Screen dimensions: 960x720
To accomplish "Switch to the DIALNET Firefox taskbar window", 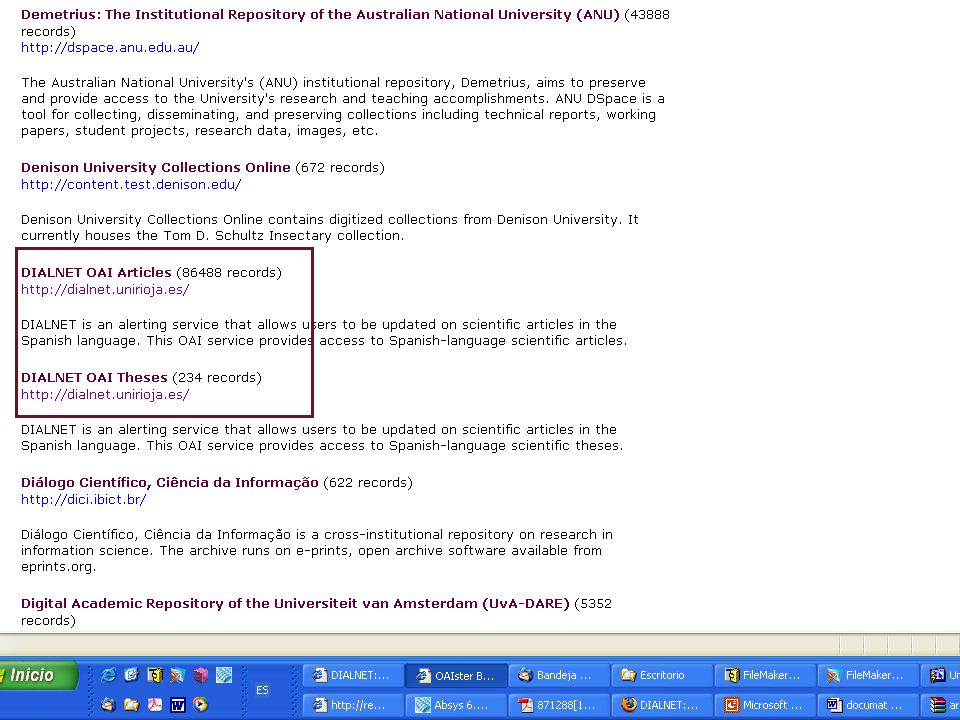I will pyautogui.click(x=662, y=705).
